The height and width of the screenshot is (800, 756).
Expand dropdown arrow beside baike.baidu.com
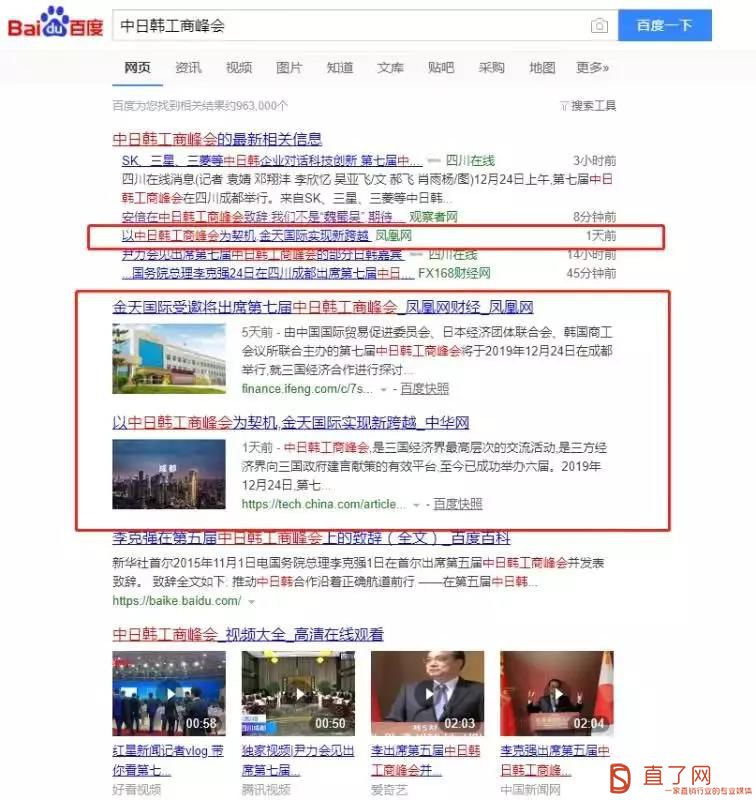251,602
